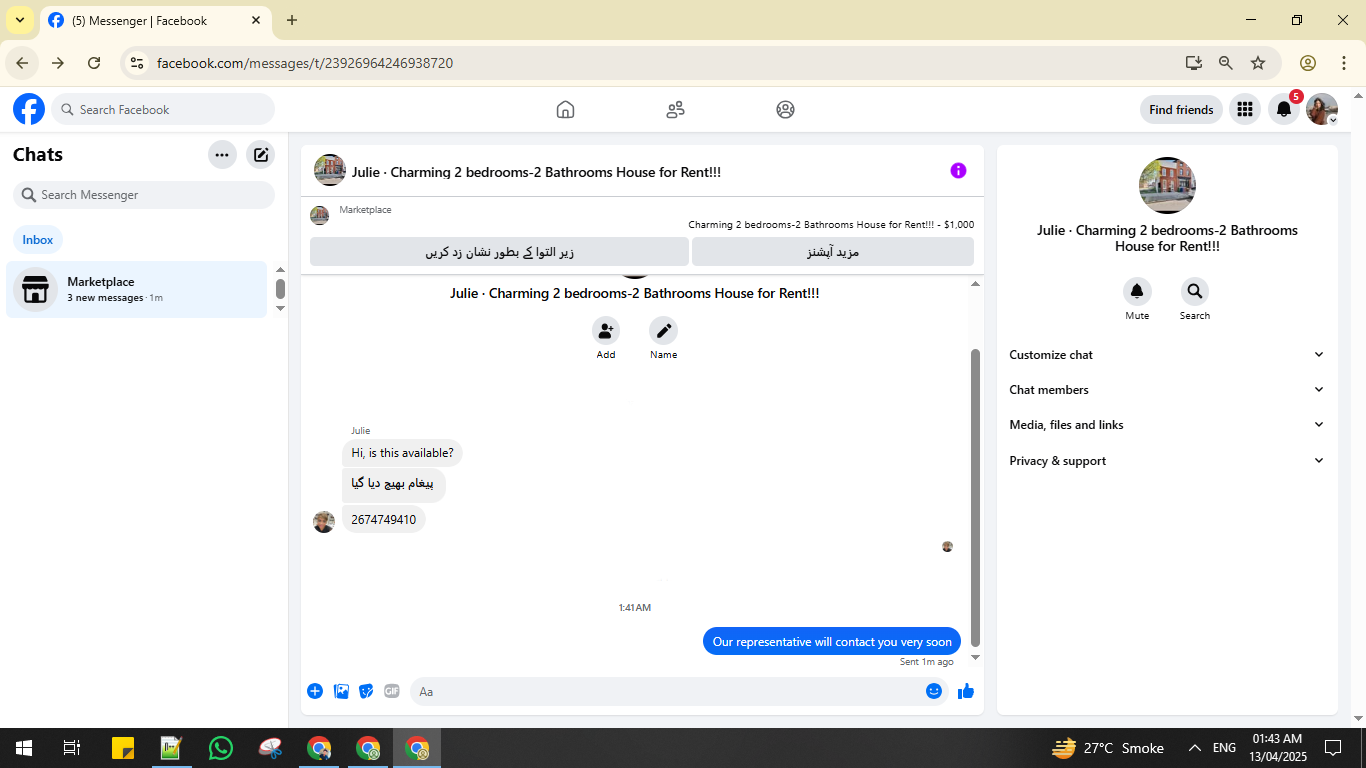
Task: Open WhatsApp from the taskbar
Action: 220,748
